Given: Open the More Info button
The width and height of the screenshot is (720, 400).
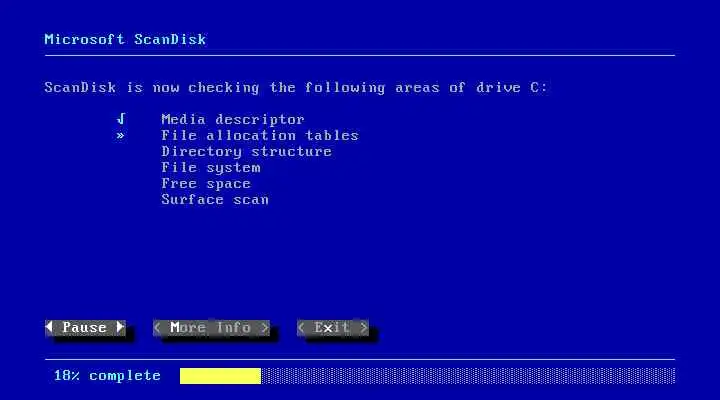Looking at the screenshot, I should point(211,327).
